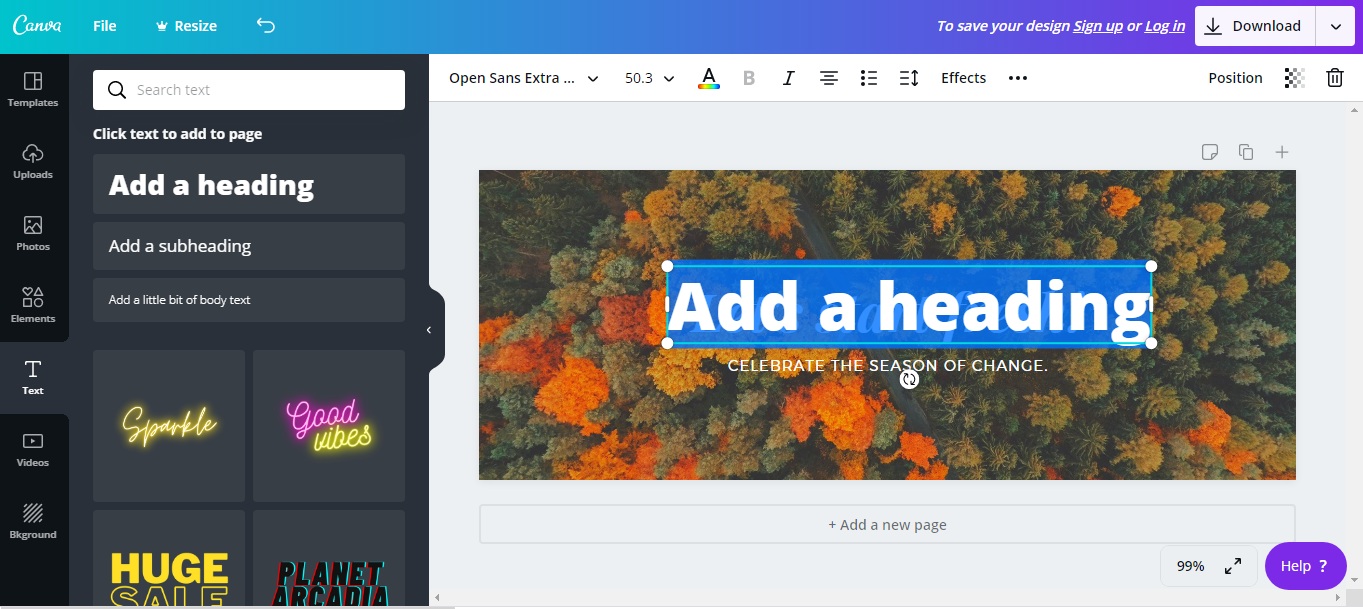Choose the Sparkle neon text style
The image size is (1363, 609).
point(169,426)
